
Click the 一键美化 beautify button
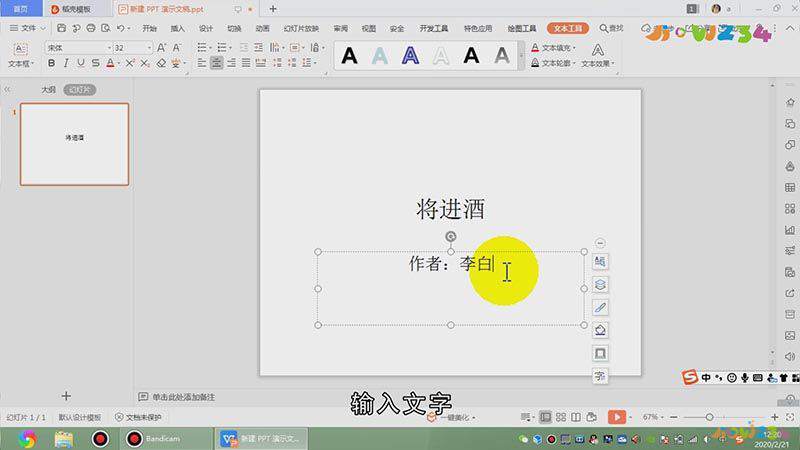tap(452, 417)
